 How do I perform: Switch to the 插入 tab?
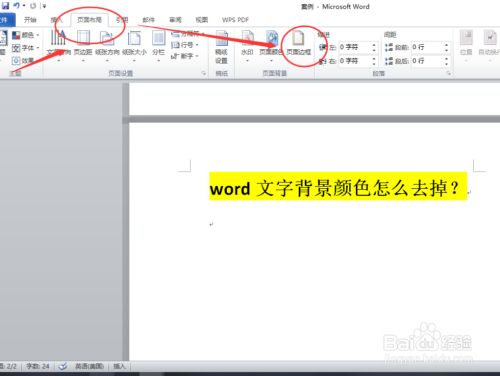pyautogui.click(x=56, y=20)
